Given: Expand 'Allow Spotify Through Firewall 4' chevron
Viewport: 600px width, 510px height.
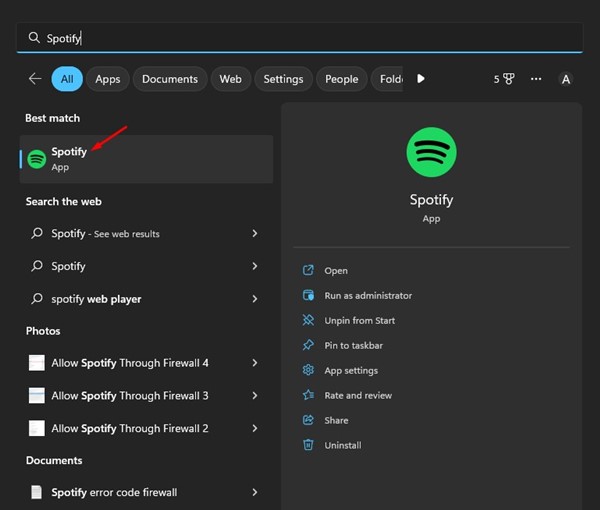Looking at the screenshot, I should [255, 363].
